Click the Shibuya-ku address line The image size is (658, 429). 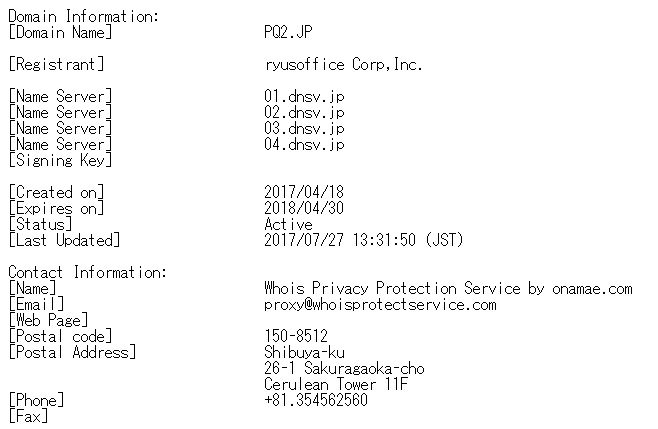304,352
